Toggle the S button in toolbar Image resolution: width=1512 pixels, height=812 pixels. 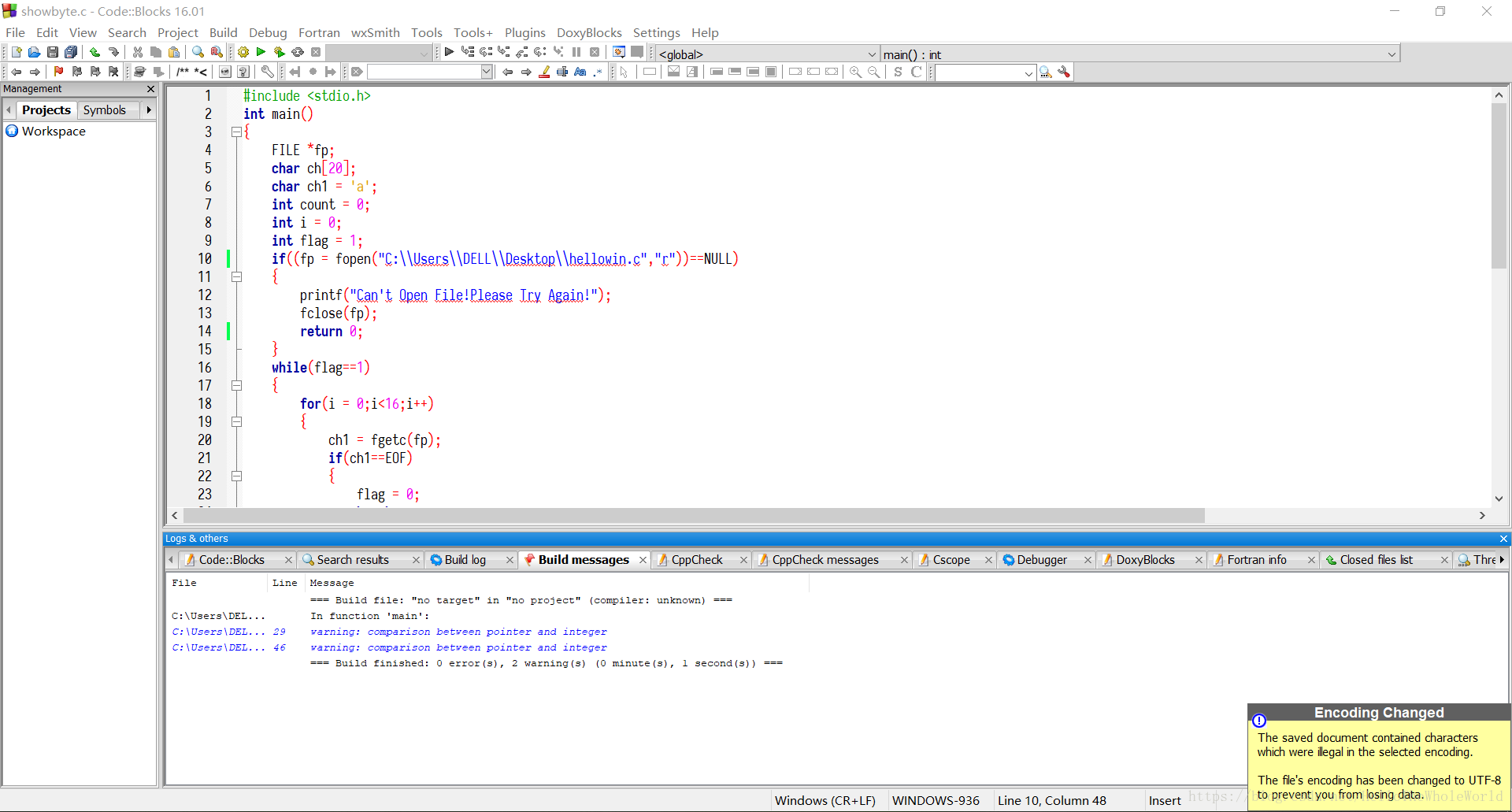pyautogui.click(x=898, y=72)
